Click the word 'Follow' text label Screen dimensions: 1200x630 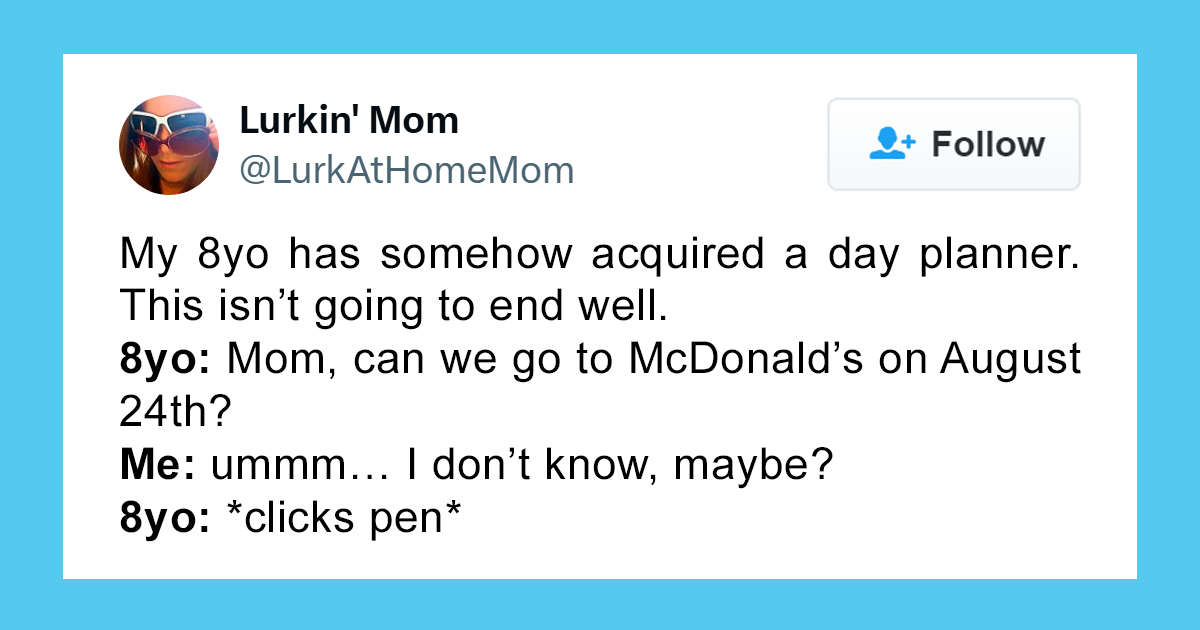pyautogui.click(x=988, y=144)
